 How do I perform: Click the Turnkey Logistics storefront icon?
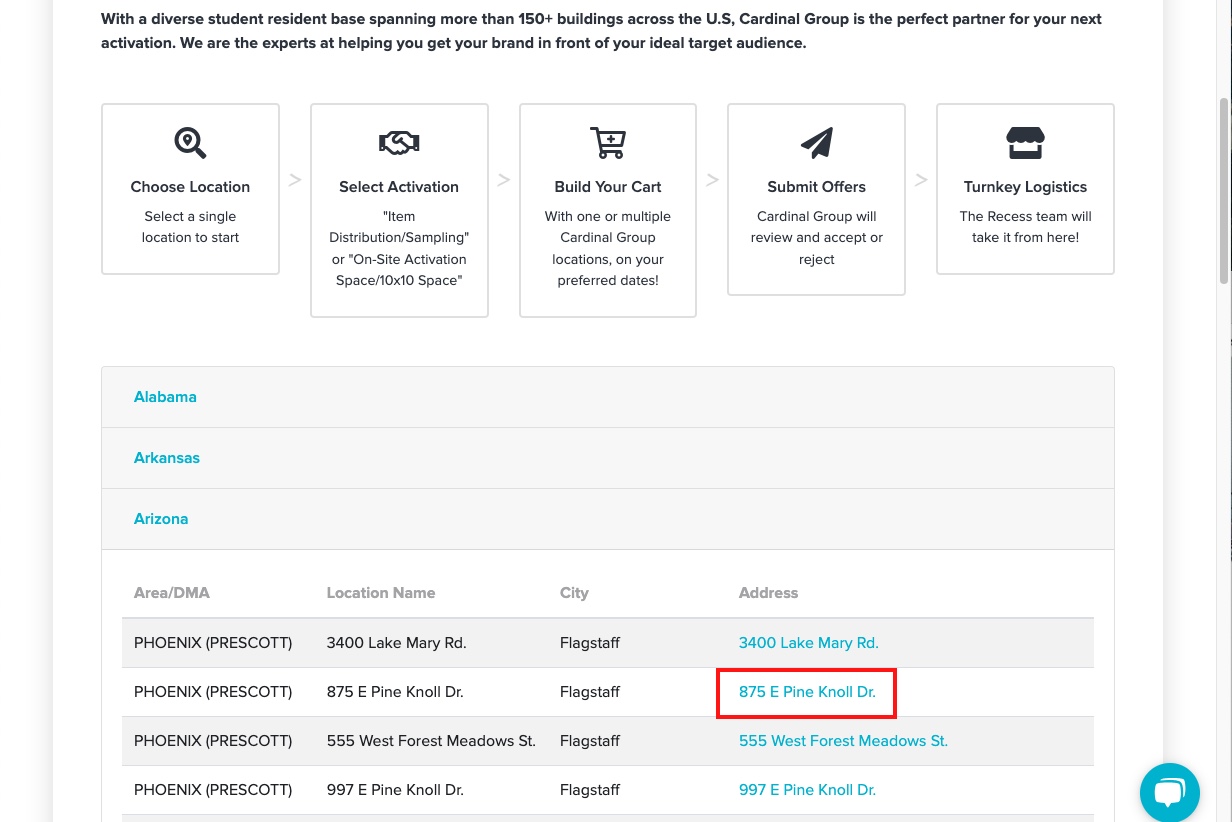coord(1025,143)
